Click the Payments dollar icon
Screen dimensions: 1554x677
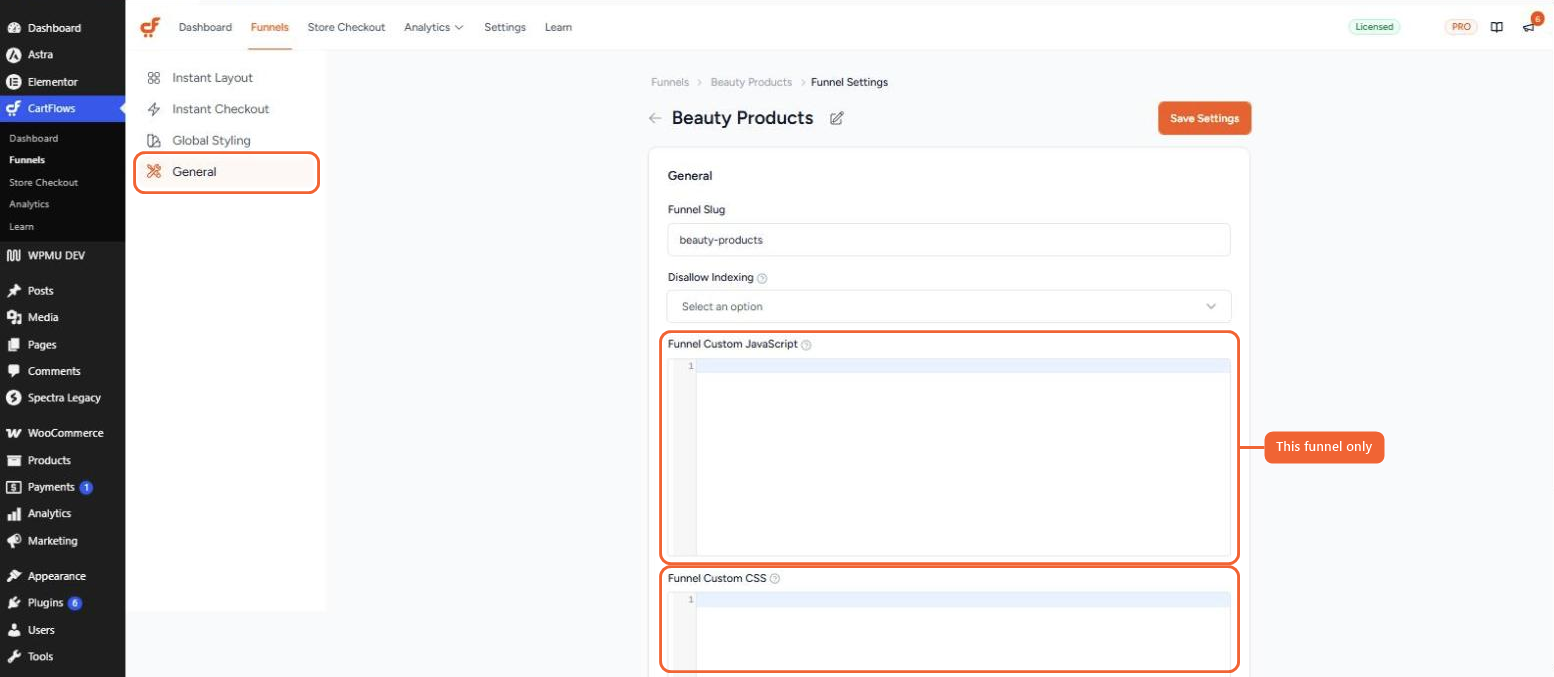click(14, 487)
